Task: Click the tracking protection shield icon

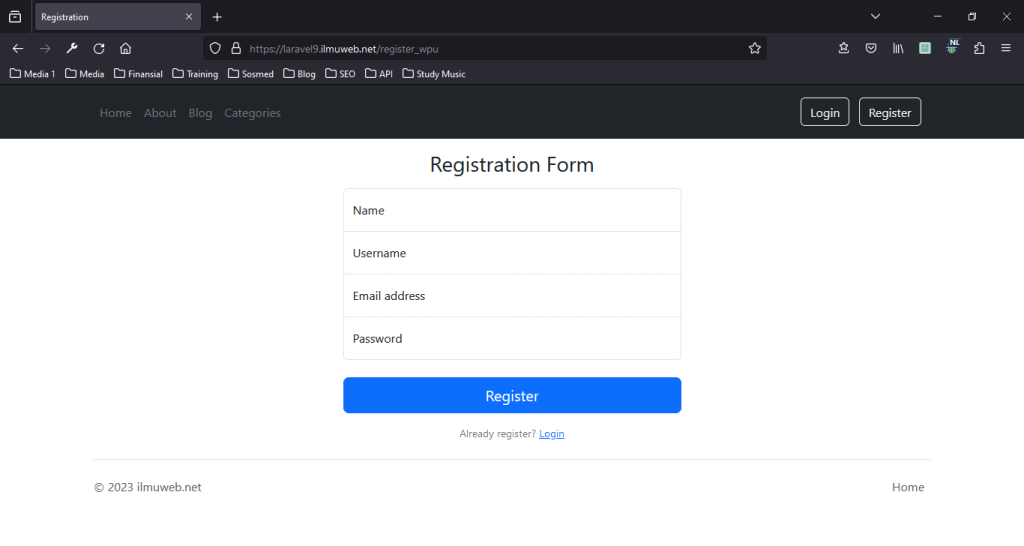Action: point(215,48)
